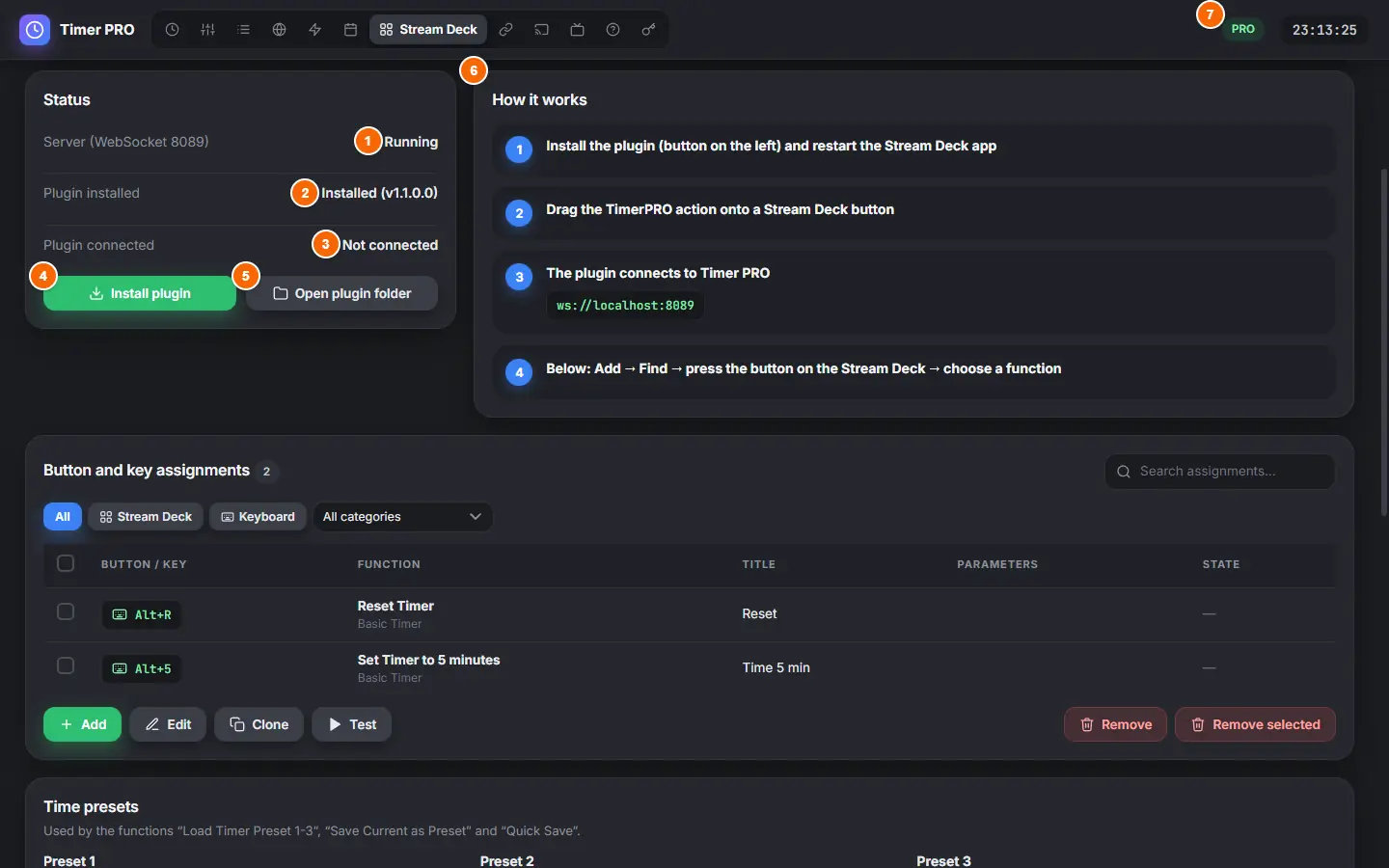This screenshot has height=868, width=1389.
Task: Sort by BUTTON / KEY column header
Action: 144,564
